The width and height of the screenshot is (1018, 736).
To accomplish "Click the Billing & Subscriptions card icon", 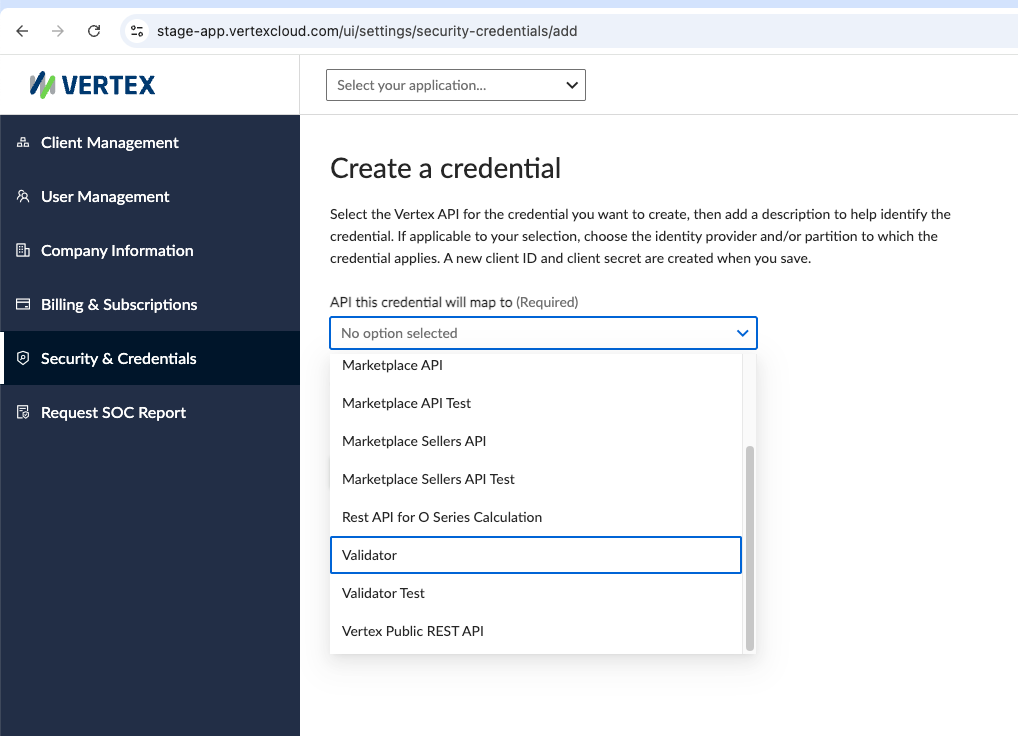I will 23,304.
